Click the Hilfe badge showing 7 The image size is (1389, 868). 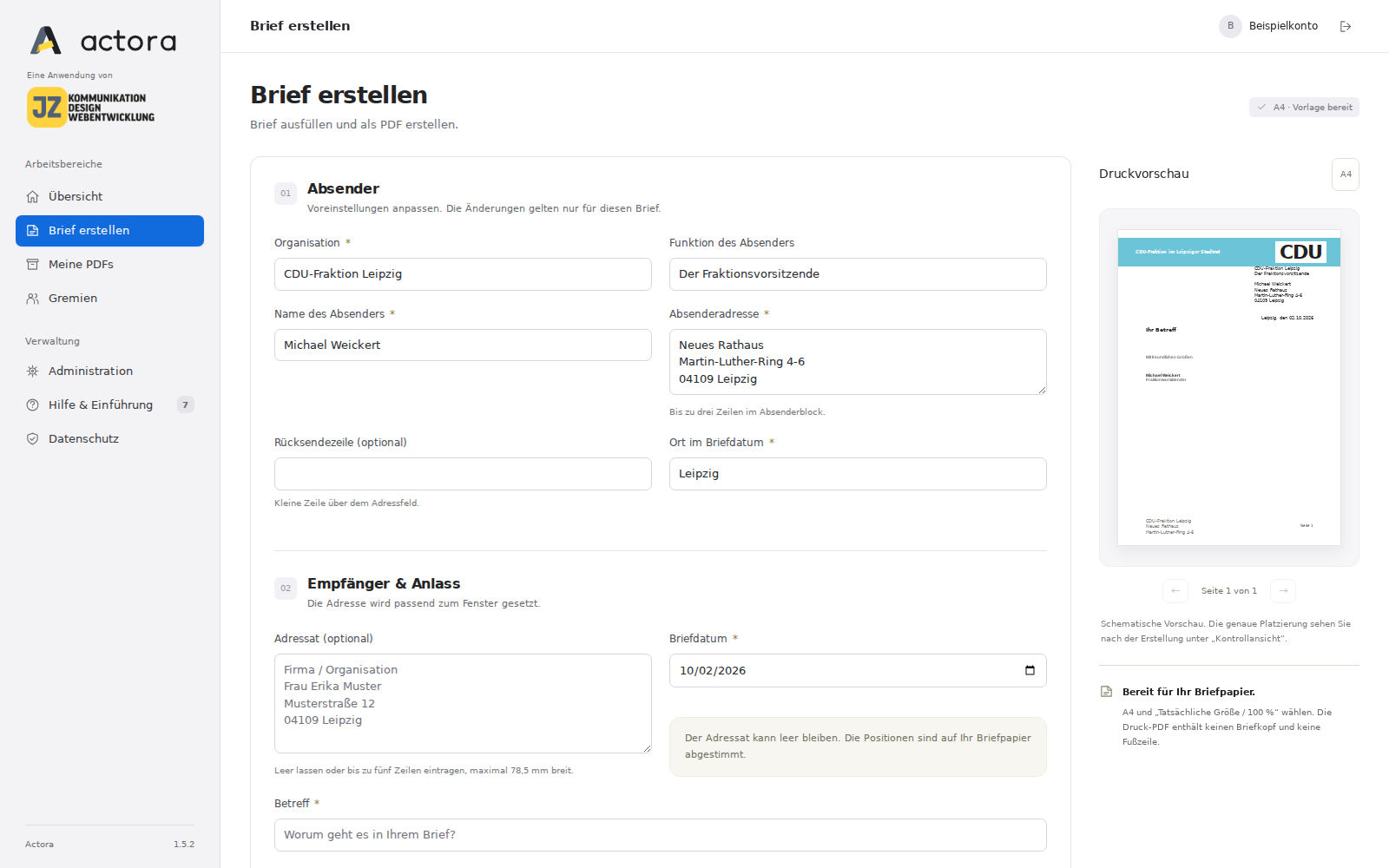(x=185, y=405)
